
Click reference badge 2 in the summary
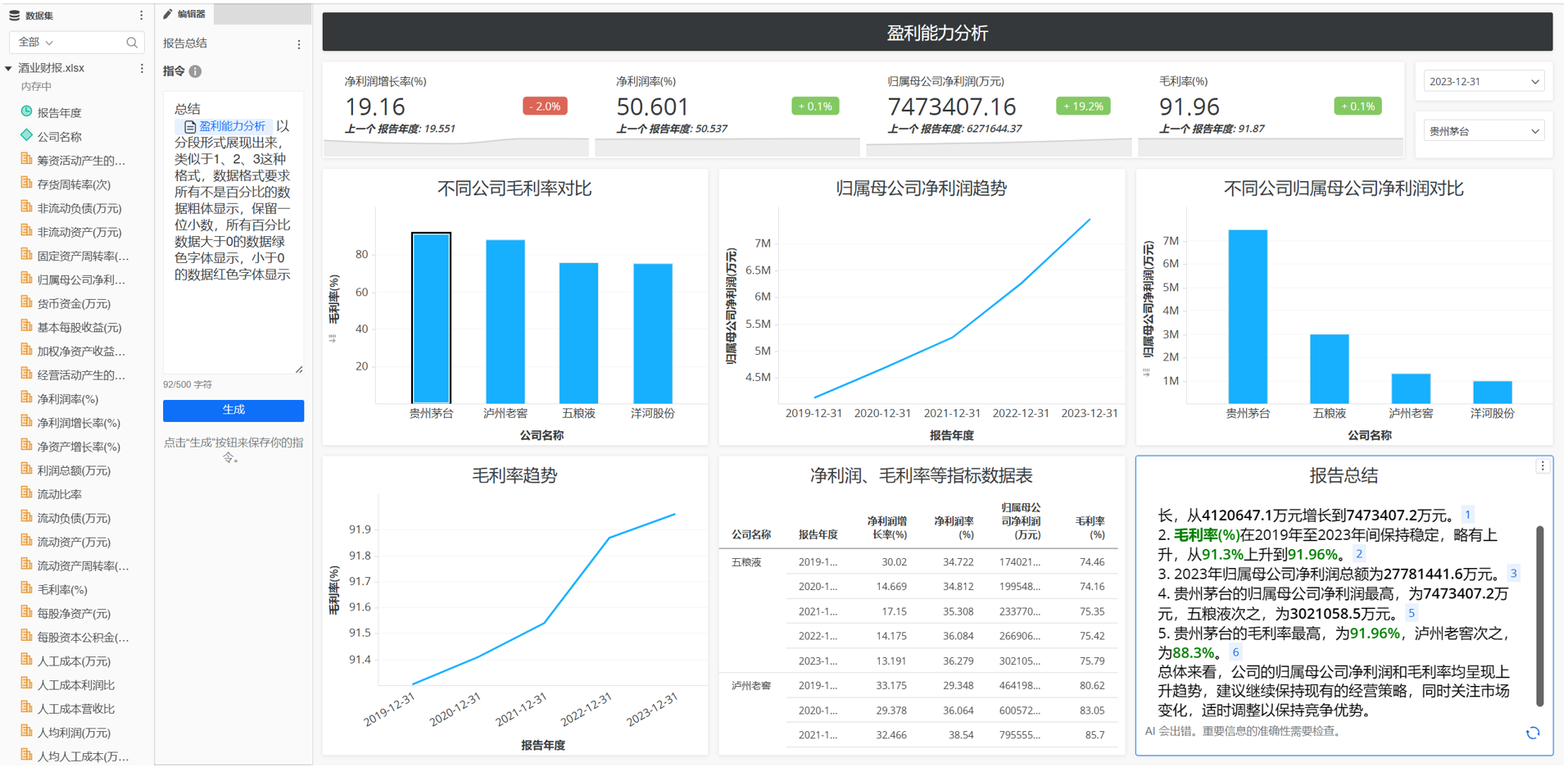tap(1359, 554)
